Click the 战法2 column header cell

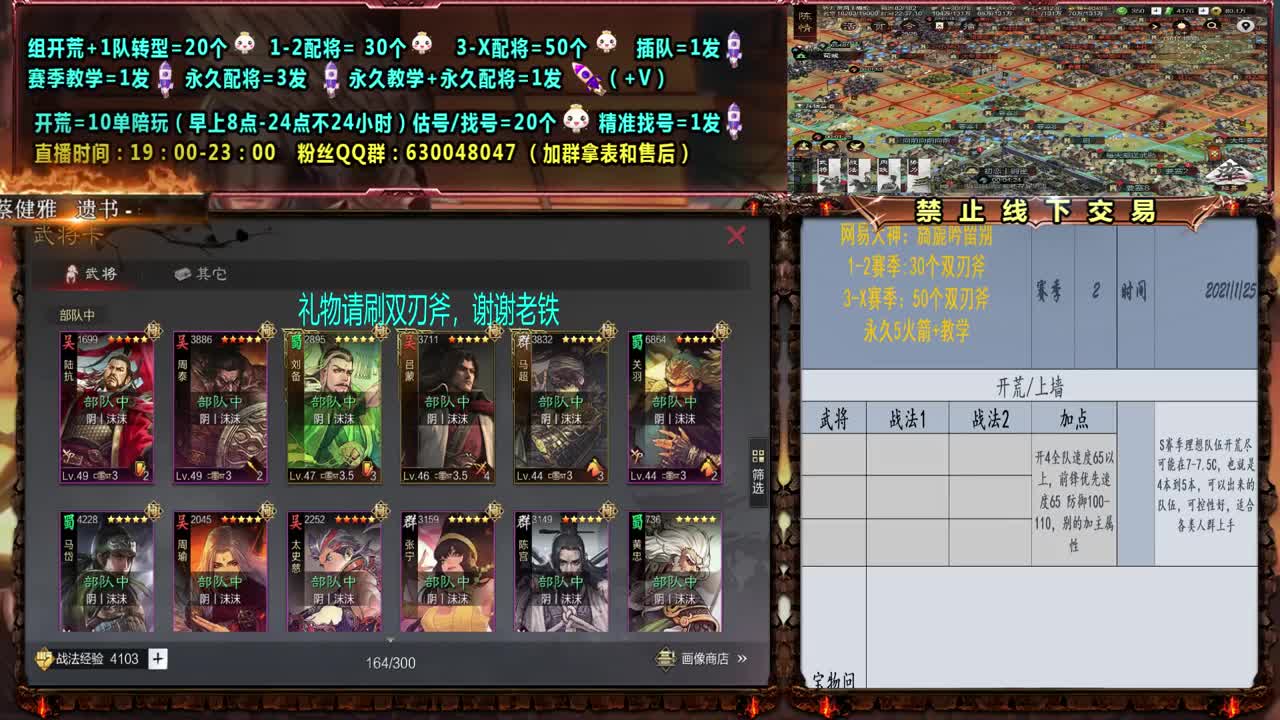[x=990, y=418]
